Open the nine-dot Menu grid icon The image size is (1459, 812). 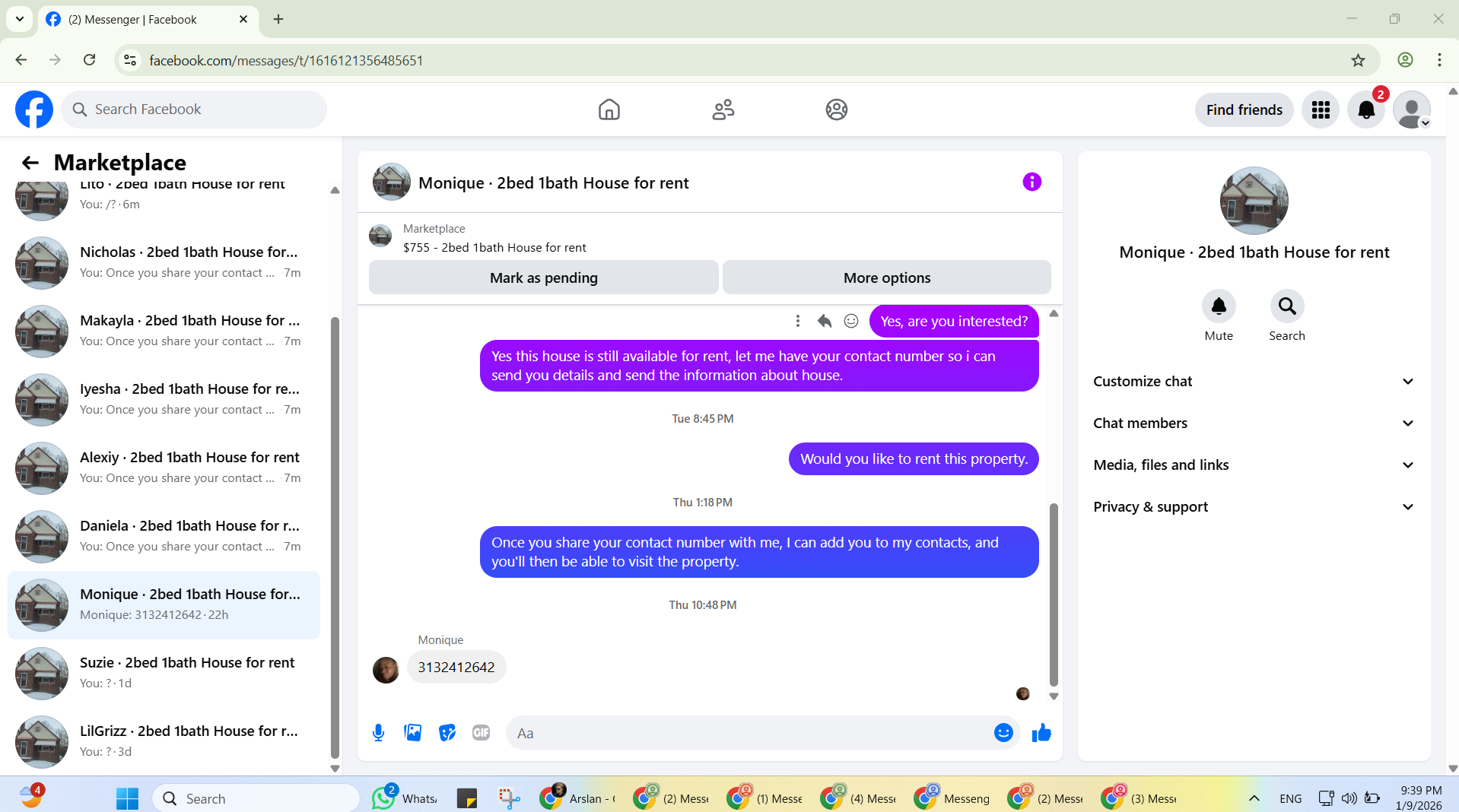click(1321, 110)
